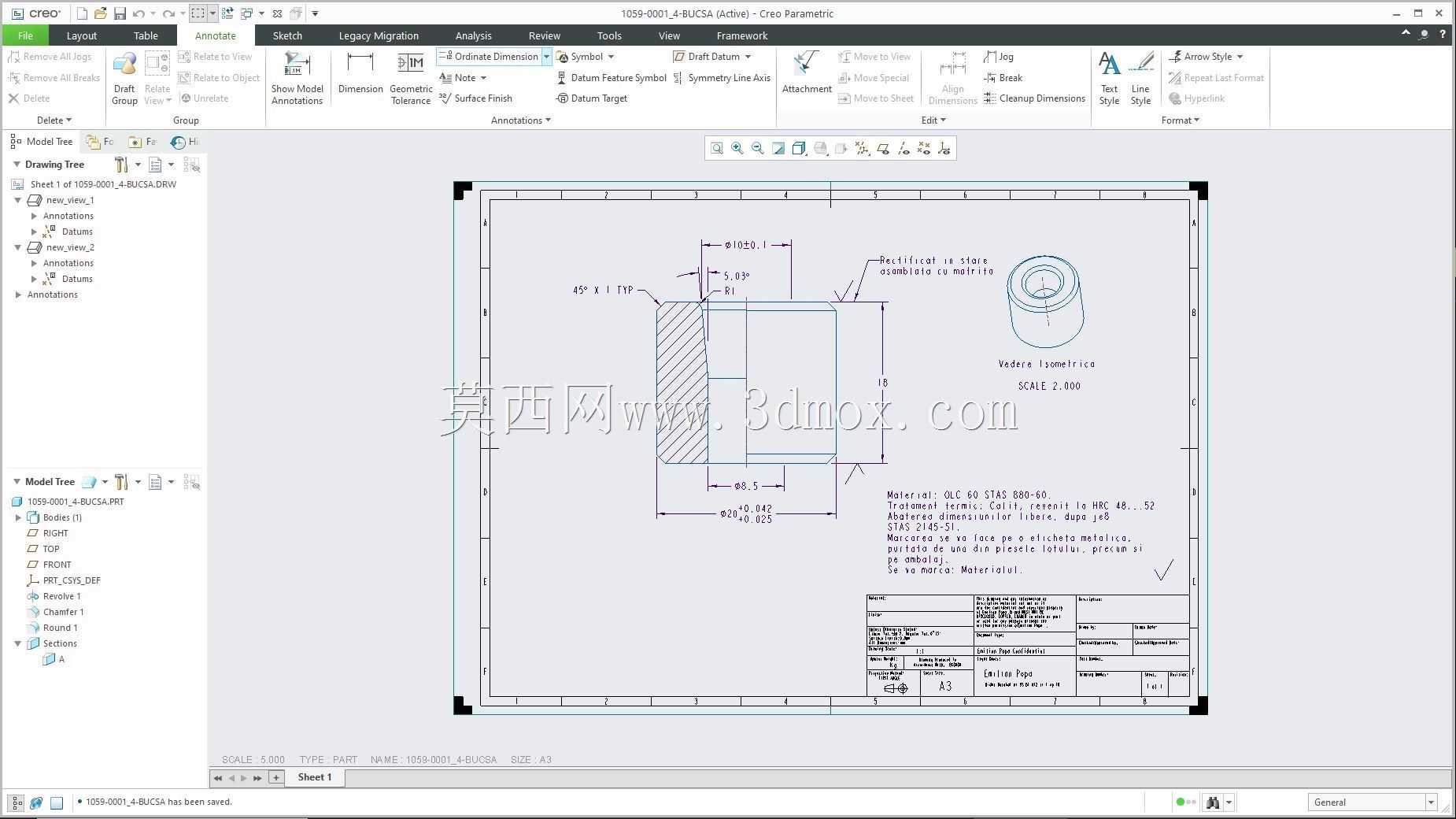Image resolution: width=1456 pixels, height=819 pixels.
Task: Open Drawing Tree settings hammer icon
Action: [x=121, y=165]
